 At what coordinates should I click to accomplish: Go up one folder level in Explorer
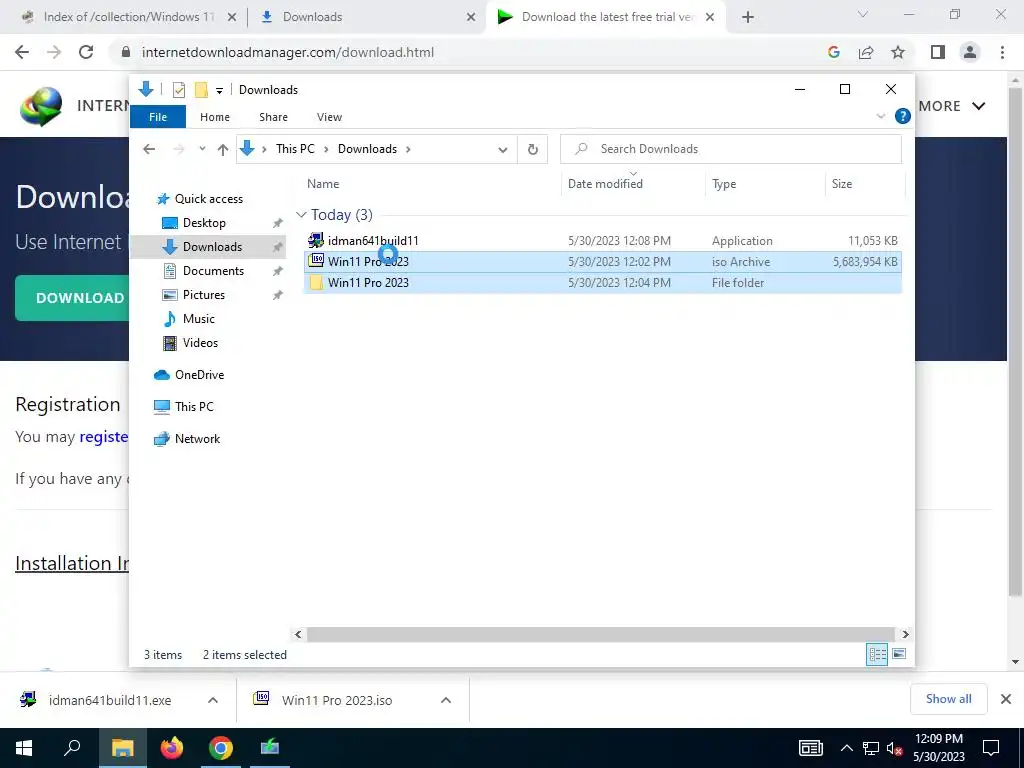pos(223,150)
